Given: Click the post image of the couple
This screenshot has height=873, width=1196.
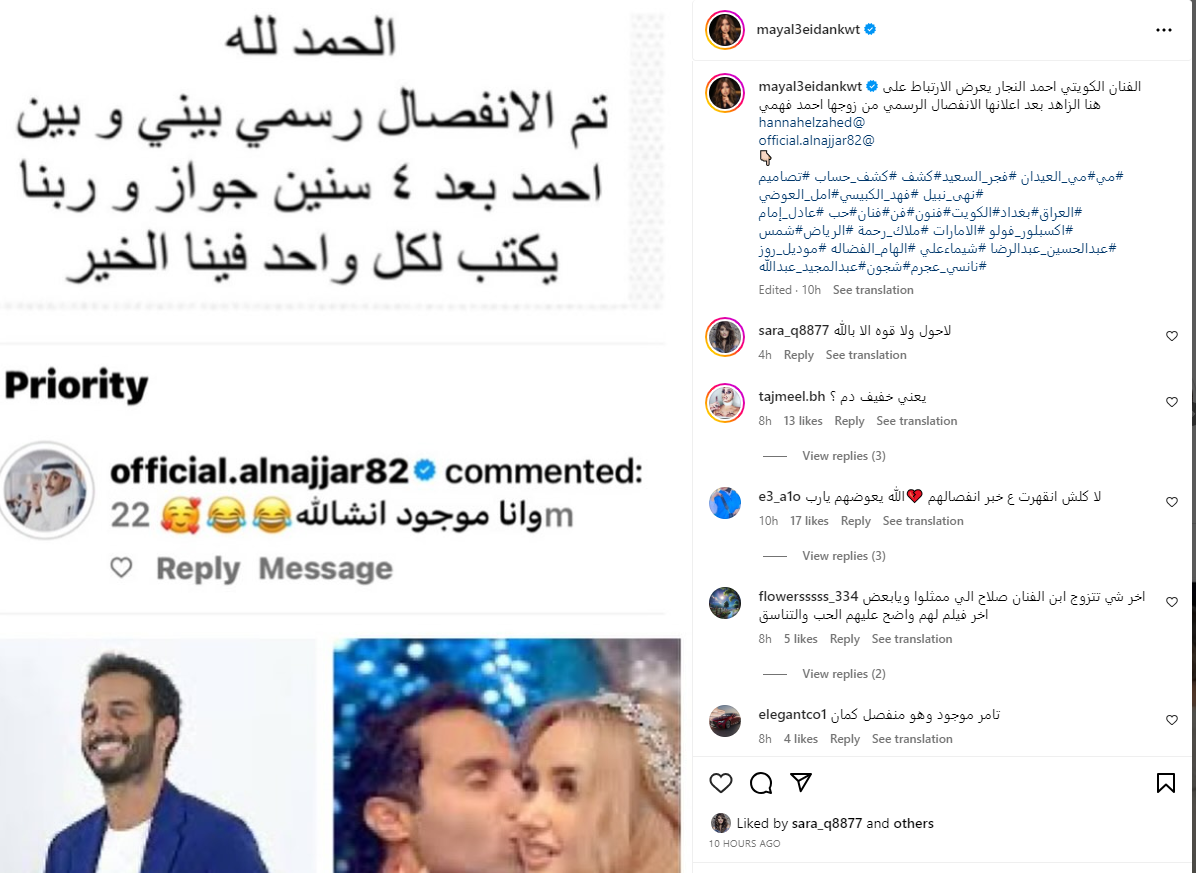Looking at the screenshot, I should coord(507,756).
